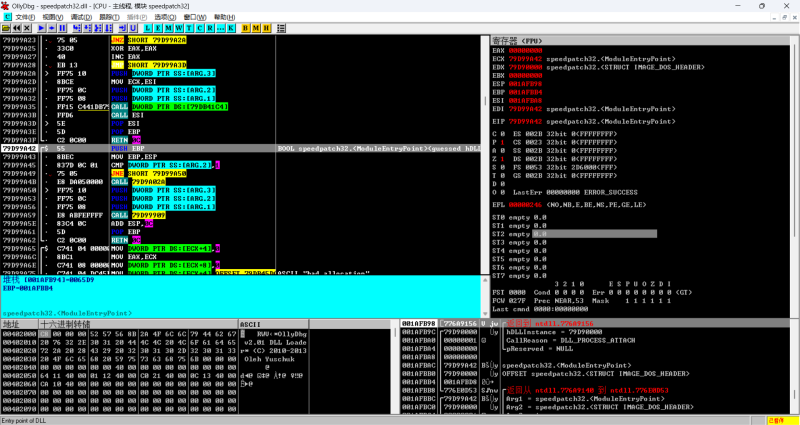800x425 pixels.
Task: Select the CALL 79D9A02A instruction line
Action: click(240, 182)
